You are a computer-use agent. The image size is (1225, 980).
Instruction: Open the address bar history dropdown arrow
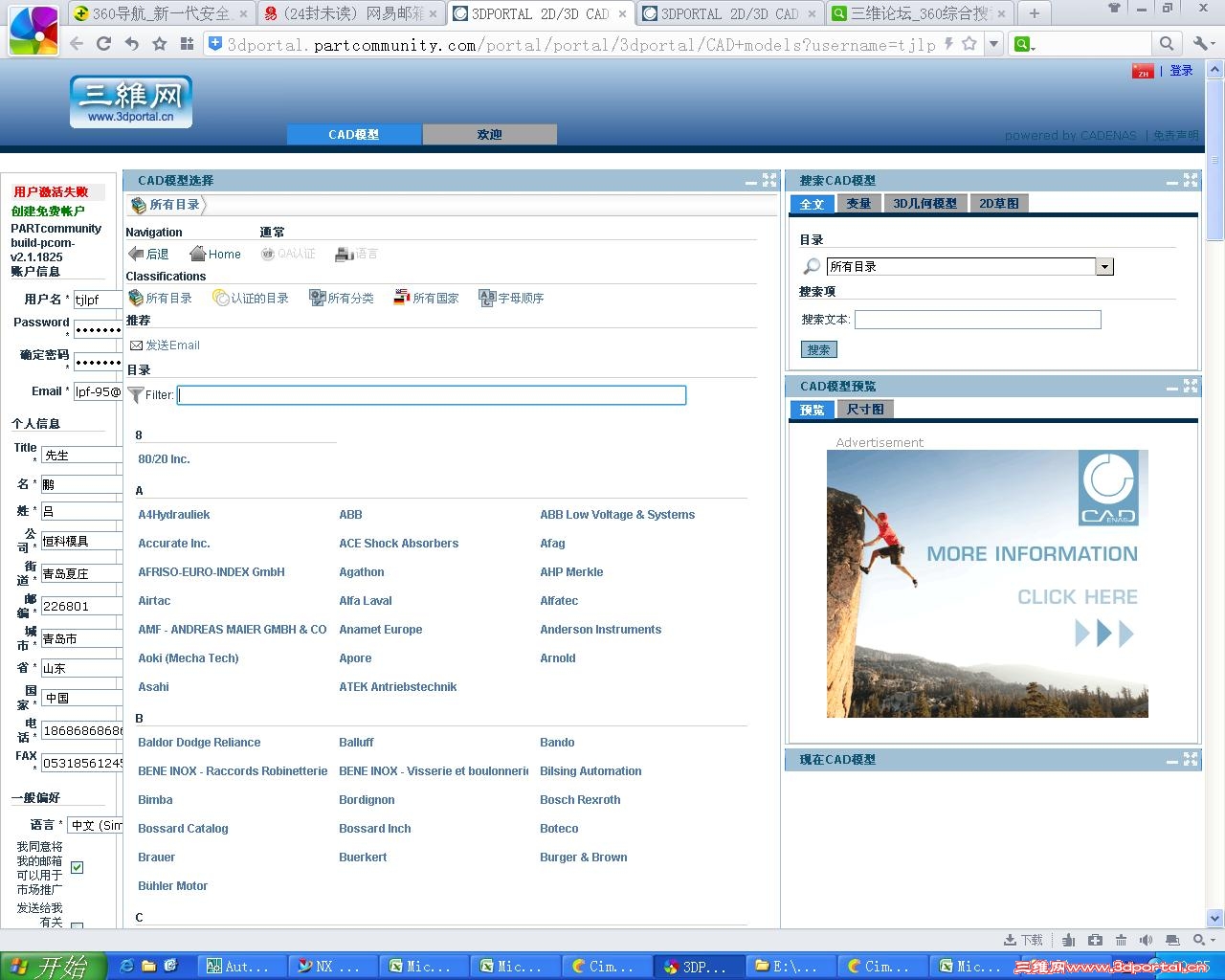pyautogui.click(x=994, y=43)
